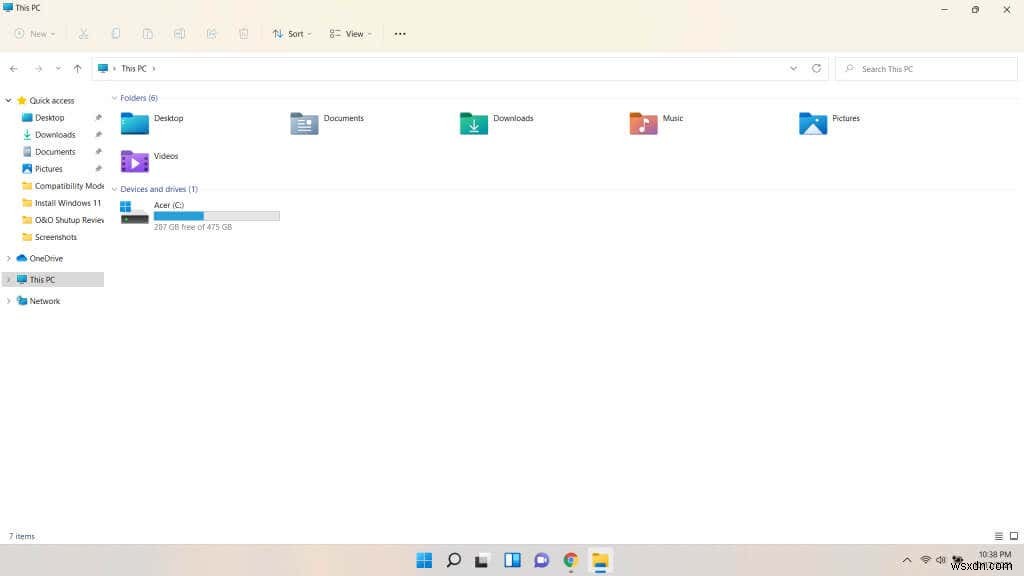Expand the Network tree node
This screenshot has height=576, width=1024.
(x=8, y=301)
